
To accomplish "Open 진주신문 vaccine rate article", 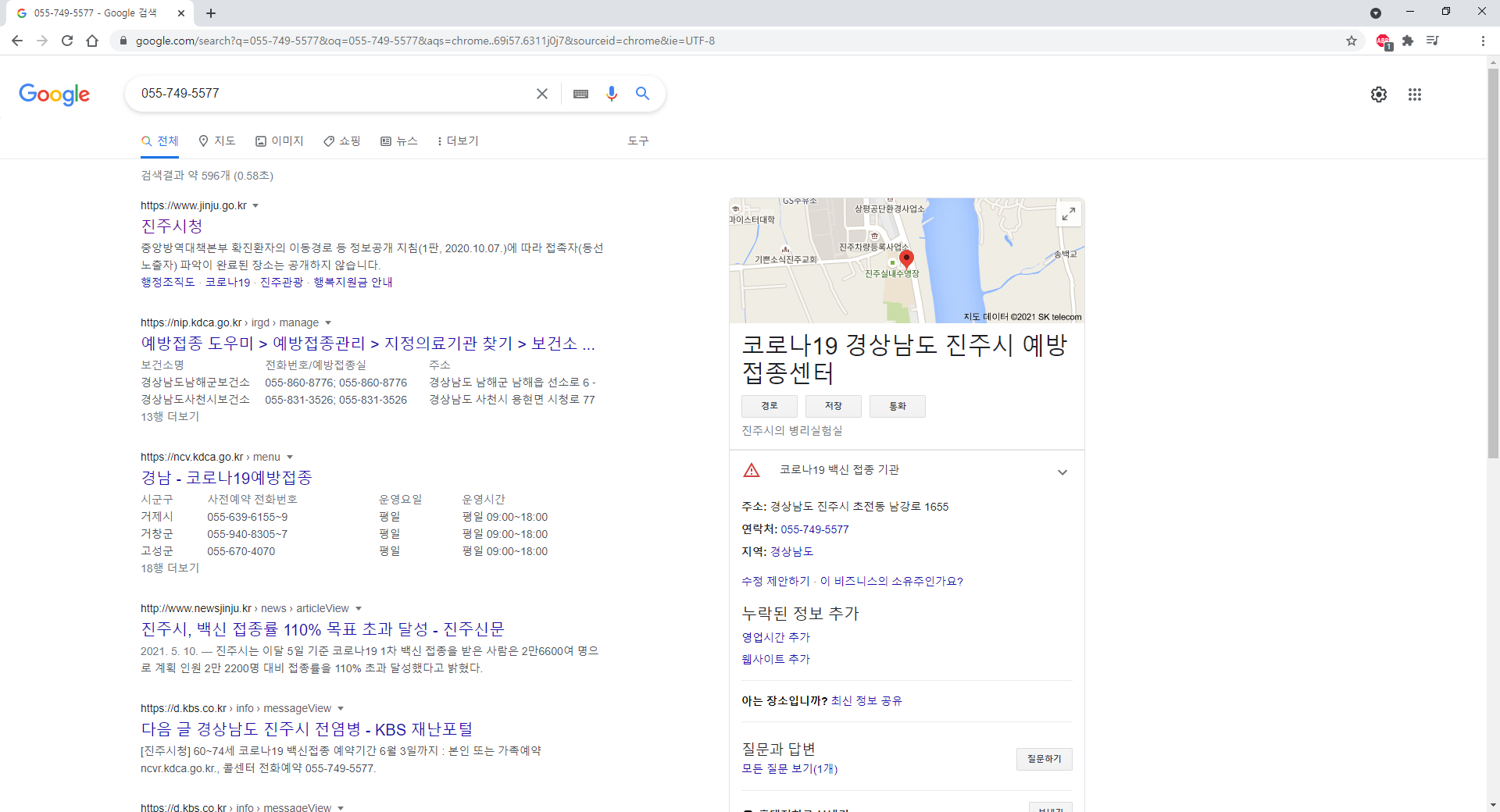I will click(323, 629).
